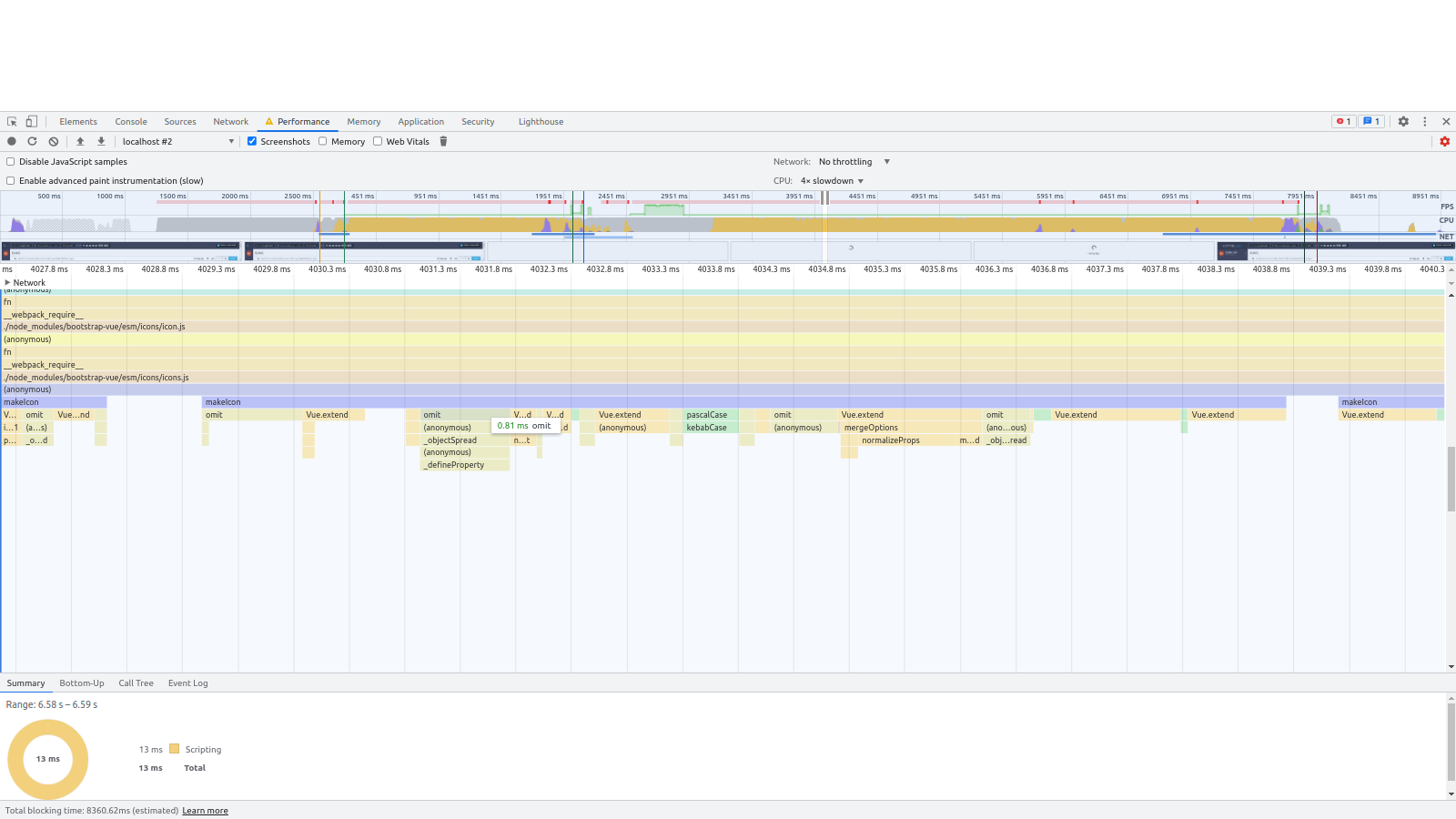
Task: Click the red error count badge
Action: pos(1344,122)
